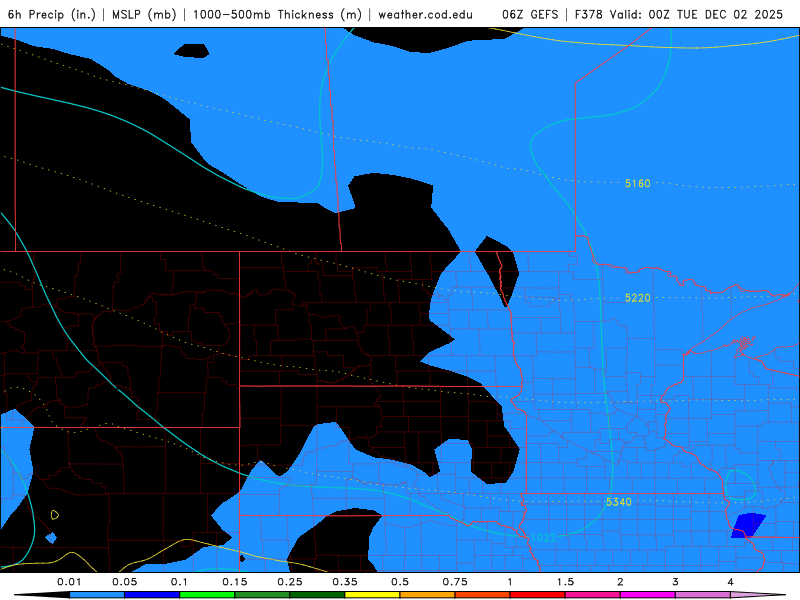The height and width of the screenshot is (600, 800).
Task: Click the 1022 isobar pressure label
Action: tap(543, 538)
